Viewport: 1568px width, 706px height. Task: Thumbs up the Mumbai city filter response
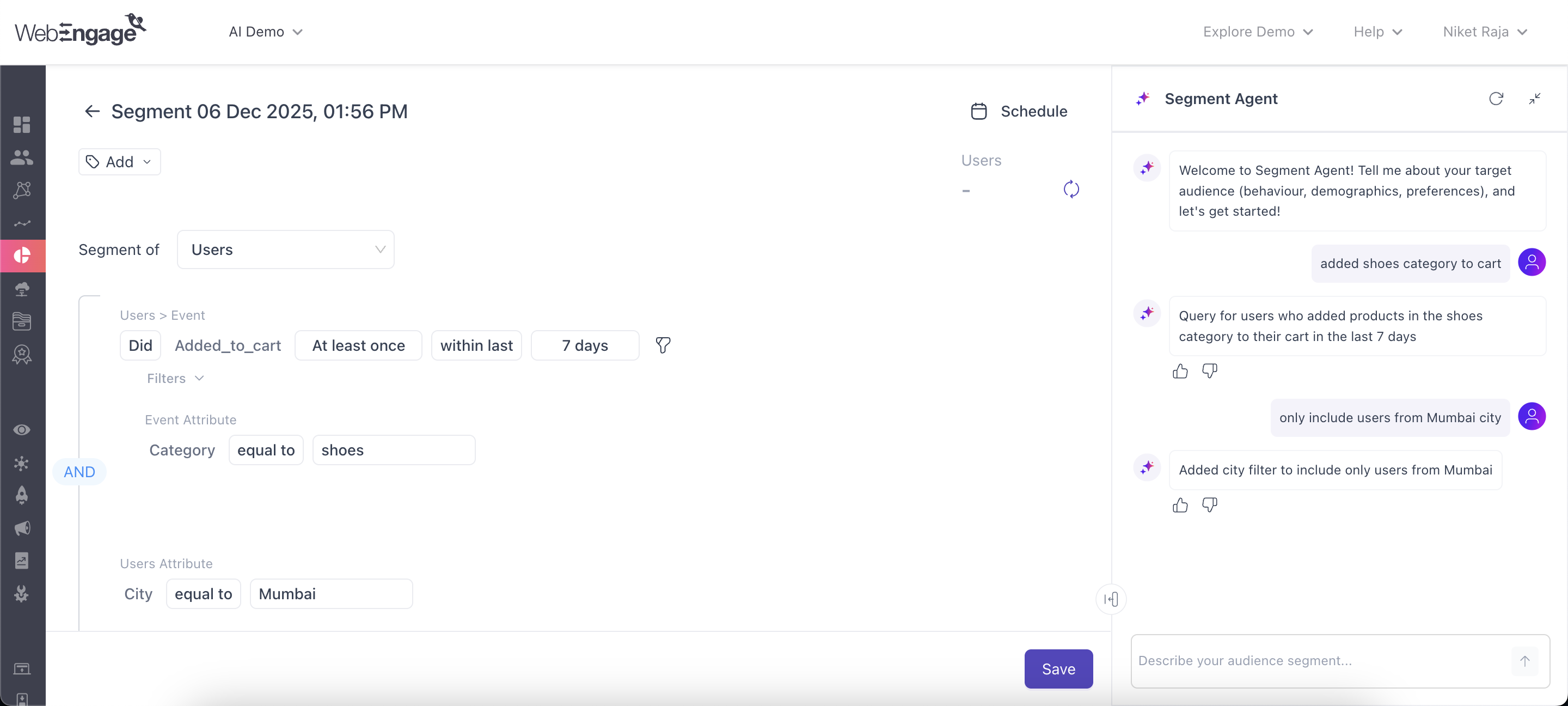point(1180,505)
